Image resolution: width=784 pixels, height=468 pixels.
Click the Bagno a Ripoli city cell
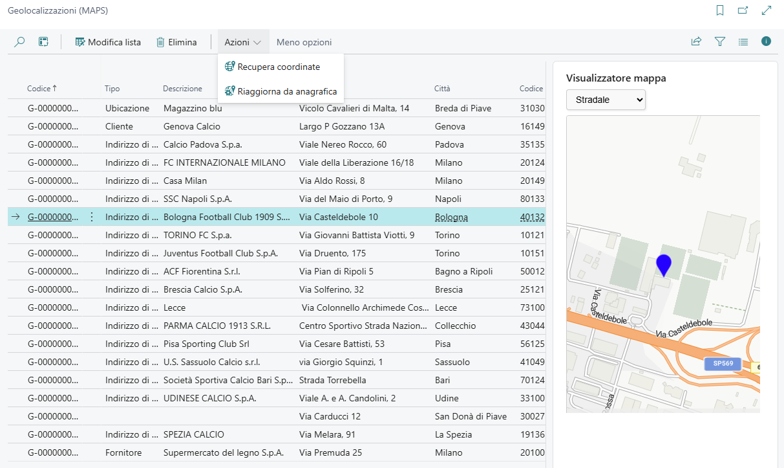464,272
